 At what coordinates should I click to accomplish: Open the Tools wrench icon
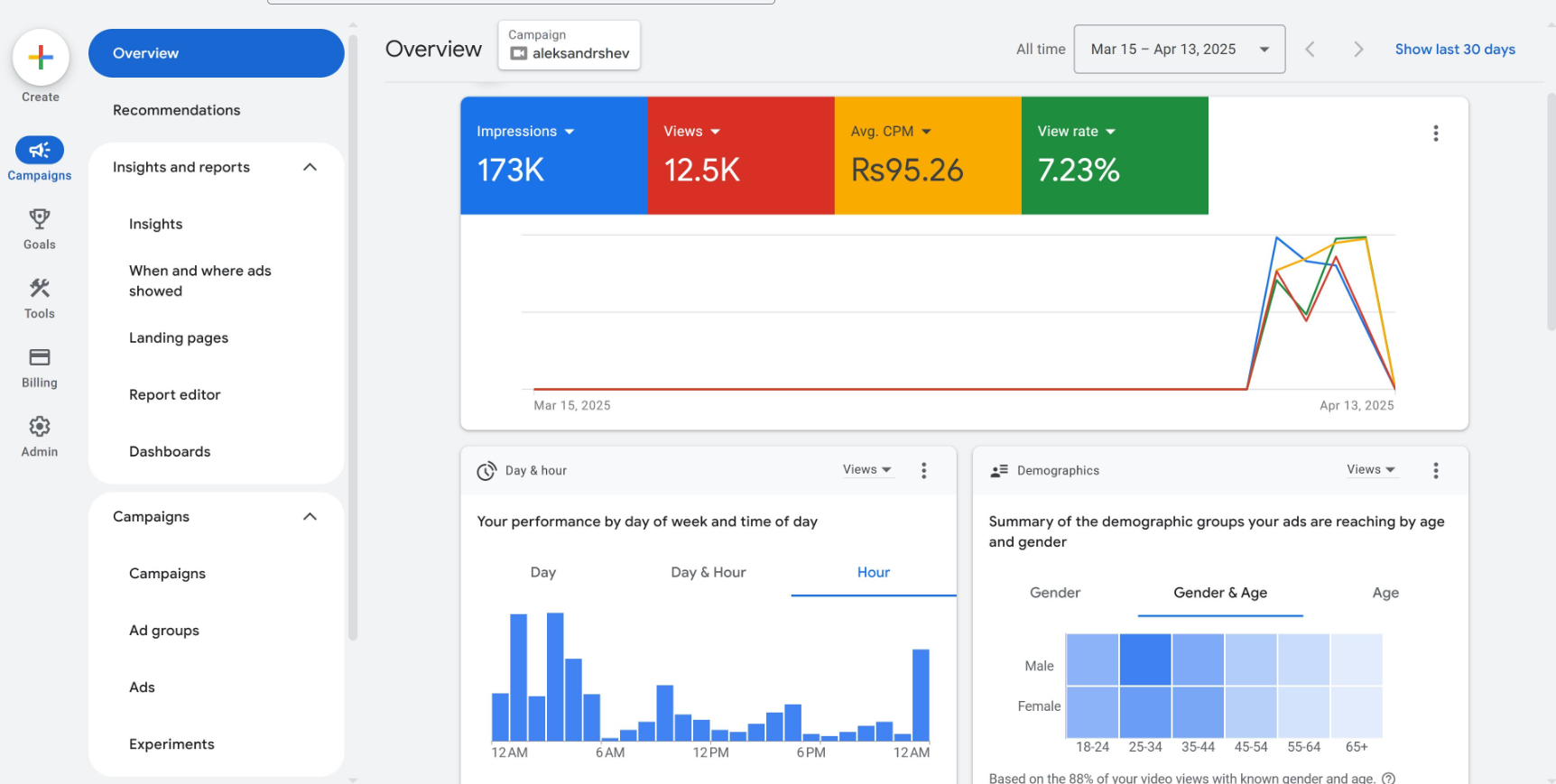point(40,289)
